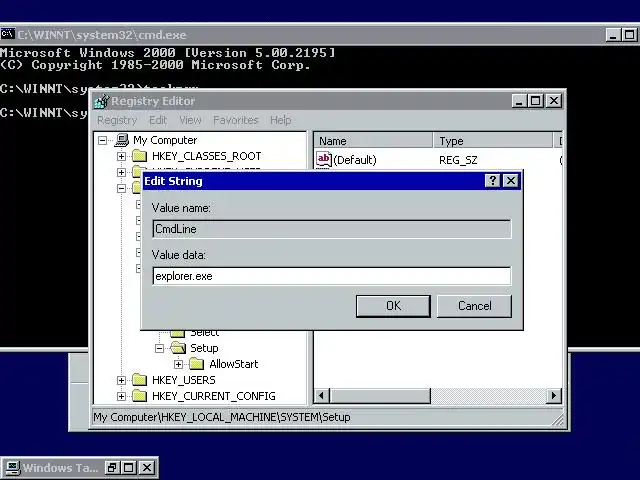Click the Edit String help question-mark button
The width and height of the screenshot is (640, 480).
coord(493,180)
